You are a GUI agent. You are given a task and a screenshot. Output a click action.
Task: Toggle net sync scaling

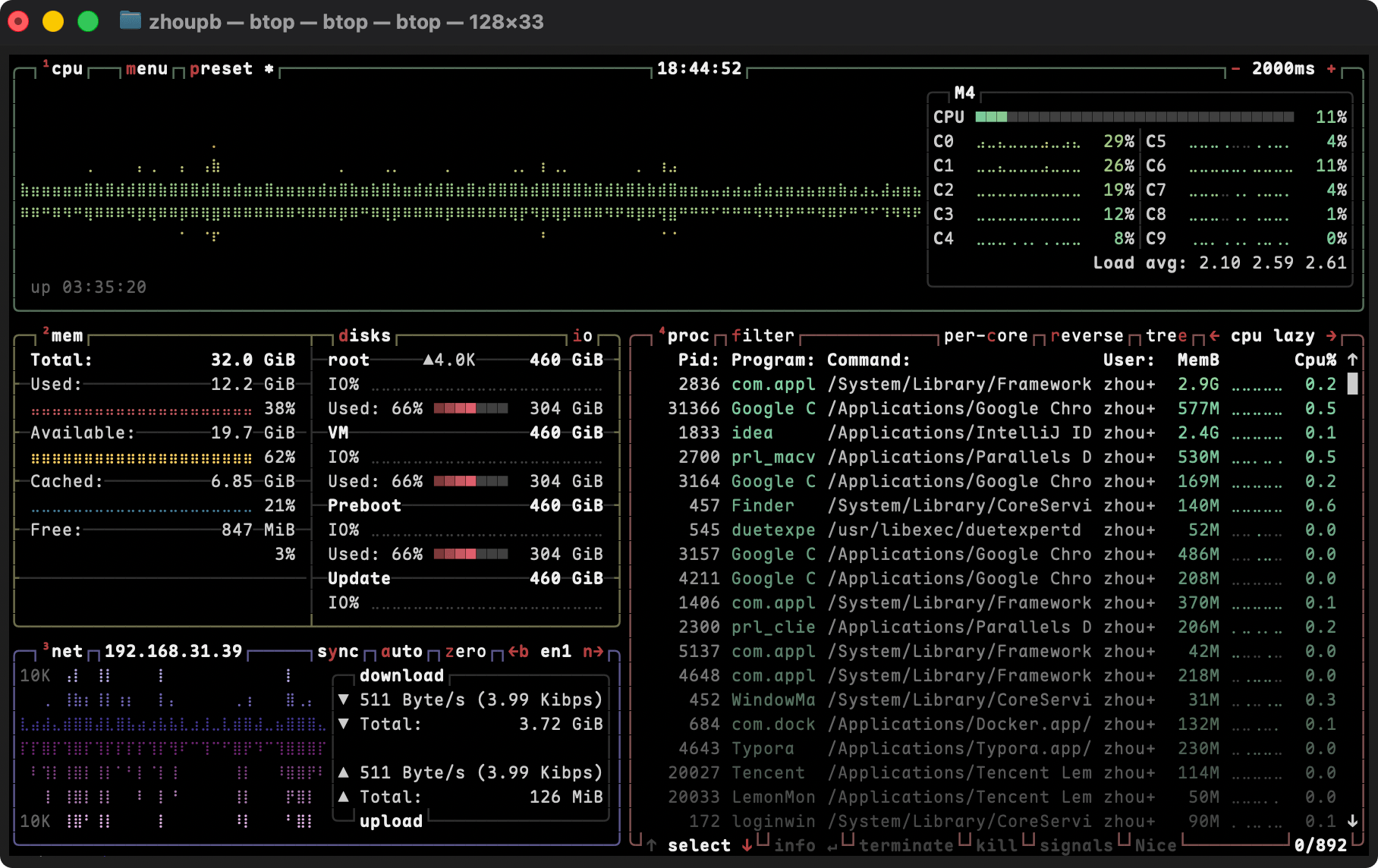click(x=338, y=652)
